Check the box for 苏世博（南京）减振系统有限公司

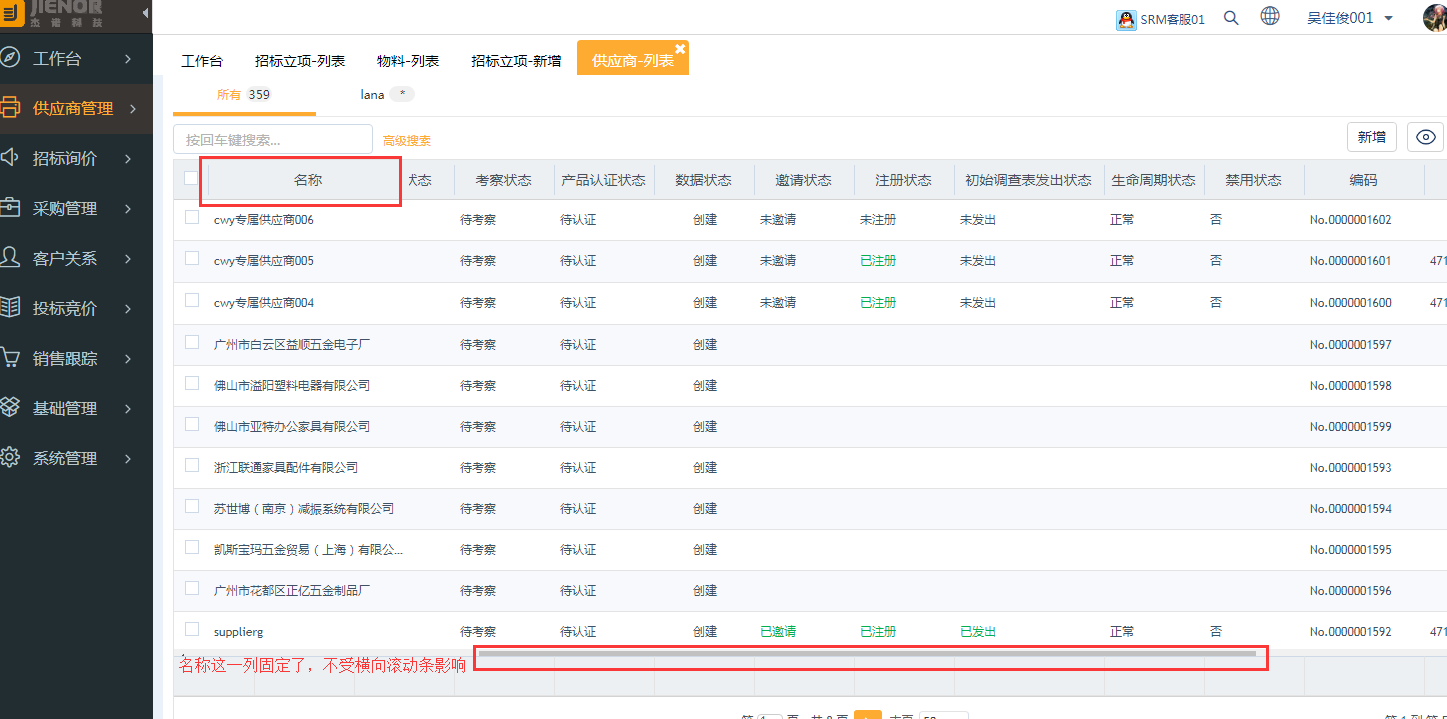tap(192, 506)
